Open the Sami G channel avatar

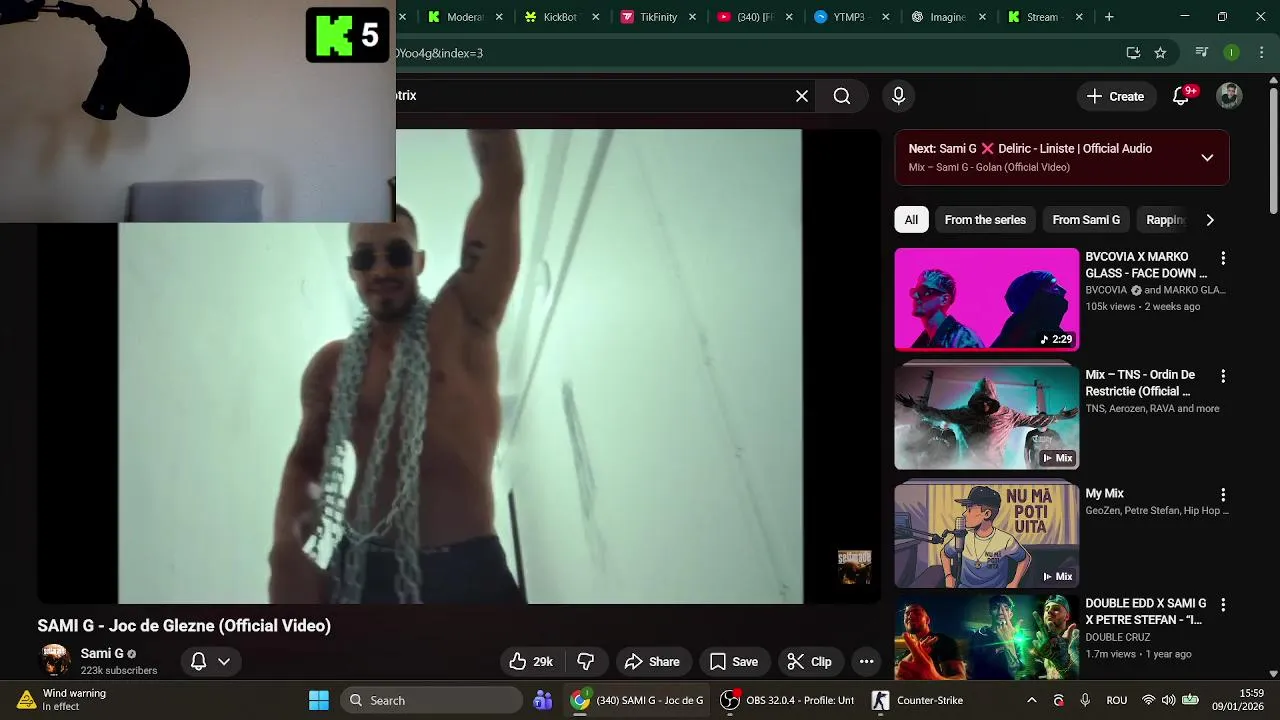coord(56,661)
